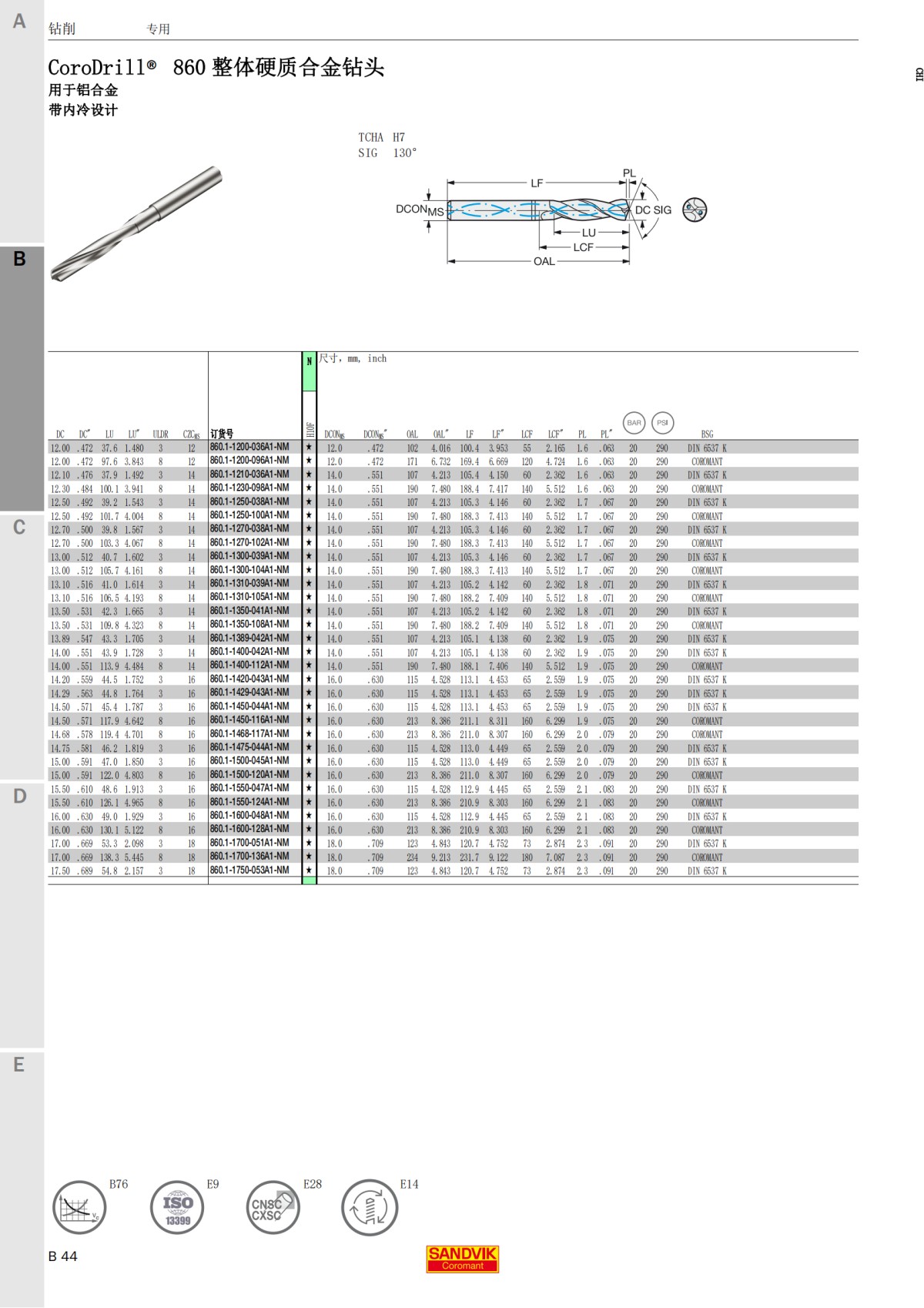Click the OAL column header in table
Image resolution: width=924 pixels, height=1308 pixels.
point(413,434)
